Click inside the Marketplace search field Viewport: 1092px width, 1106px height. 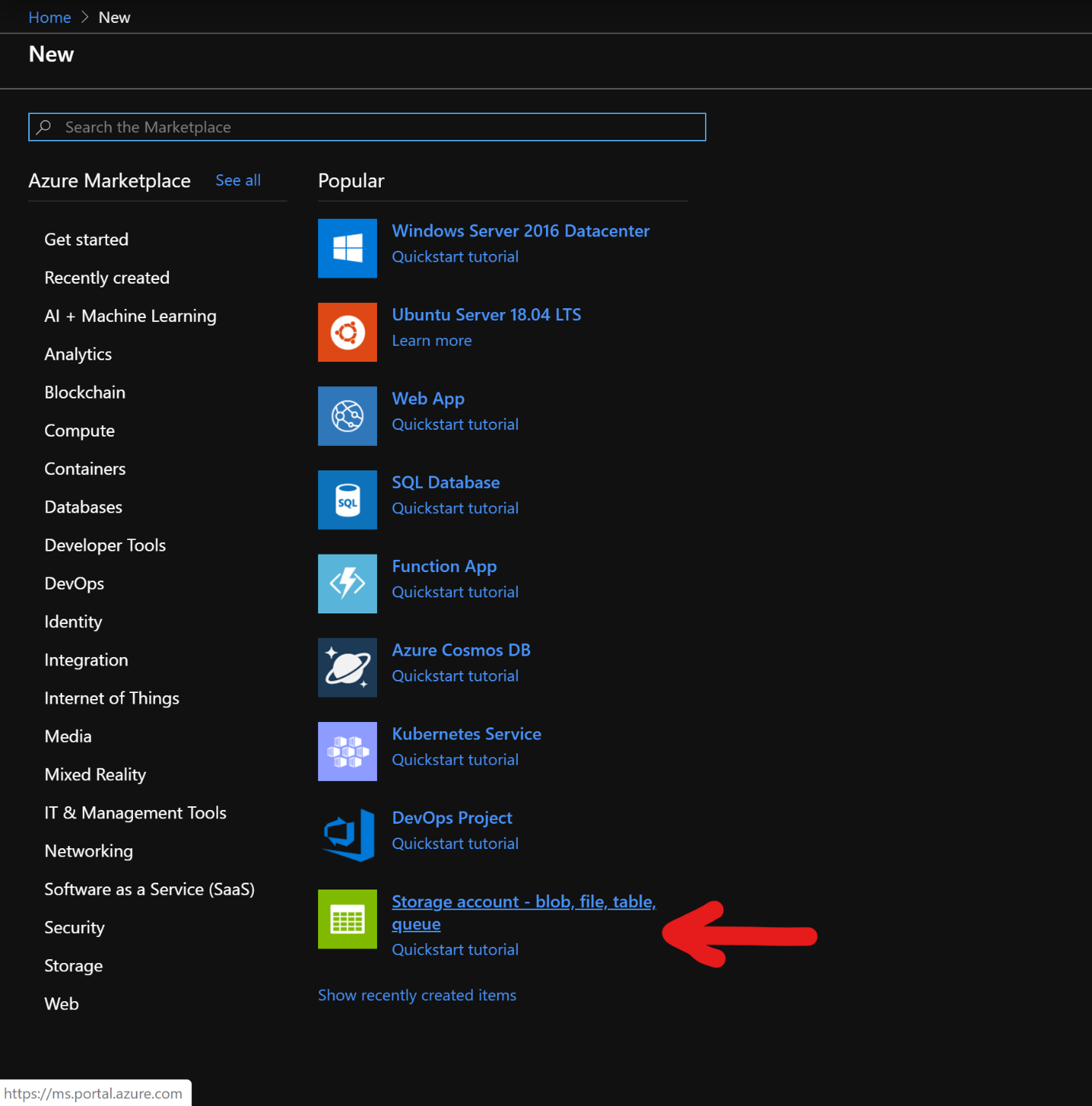[367, 126]
